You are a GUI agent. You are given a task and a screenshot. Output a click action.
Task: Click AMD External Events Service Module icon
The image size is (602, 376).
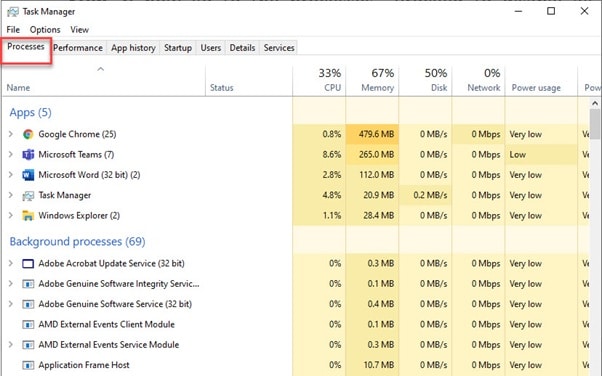point(28,345)
